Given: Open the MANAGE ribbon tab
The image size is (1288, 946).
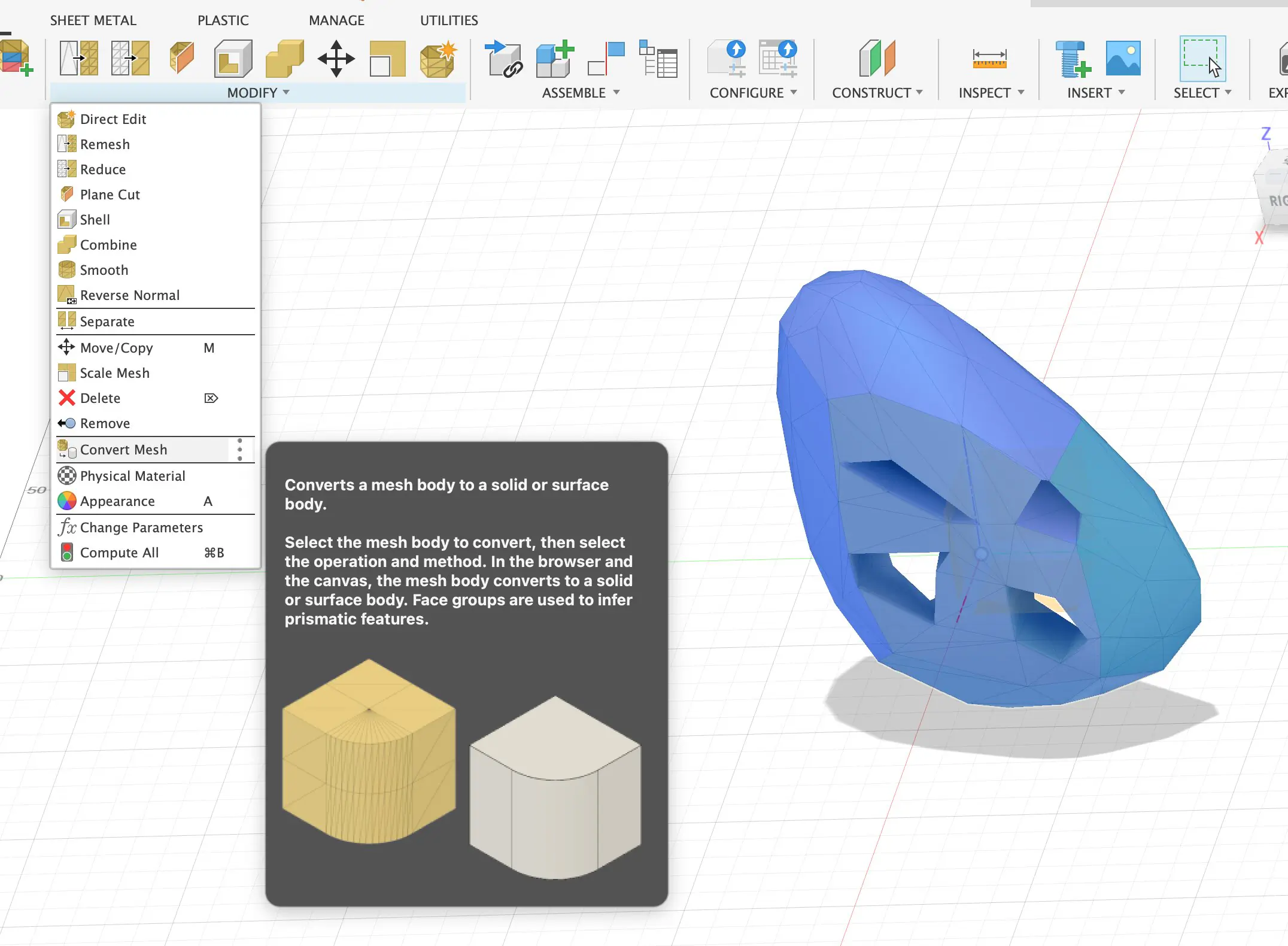Looking at the screenshot, I should point(336,20).
